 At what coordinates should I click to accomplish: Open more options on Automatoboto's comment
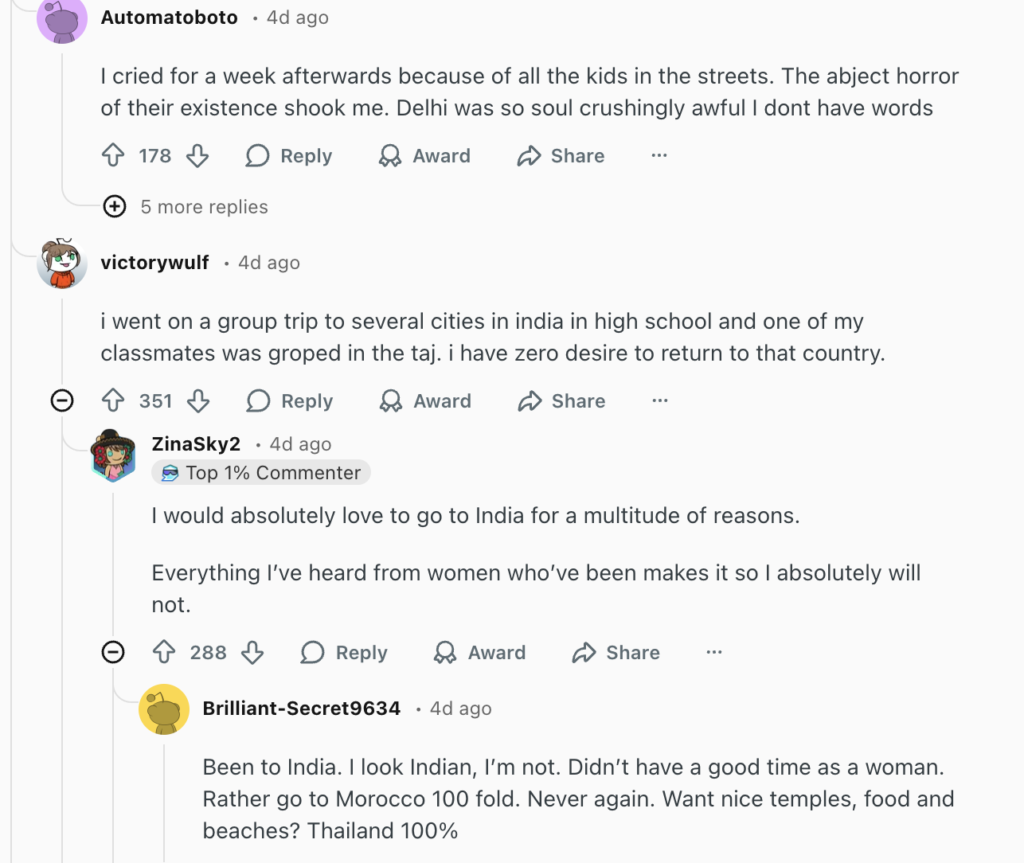pyautogui.click(x=659, y=156)
